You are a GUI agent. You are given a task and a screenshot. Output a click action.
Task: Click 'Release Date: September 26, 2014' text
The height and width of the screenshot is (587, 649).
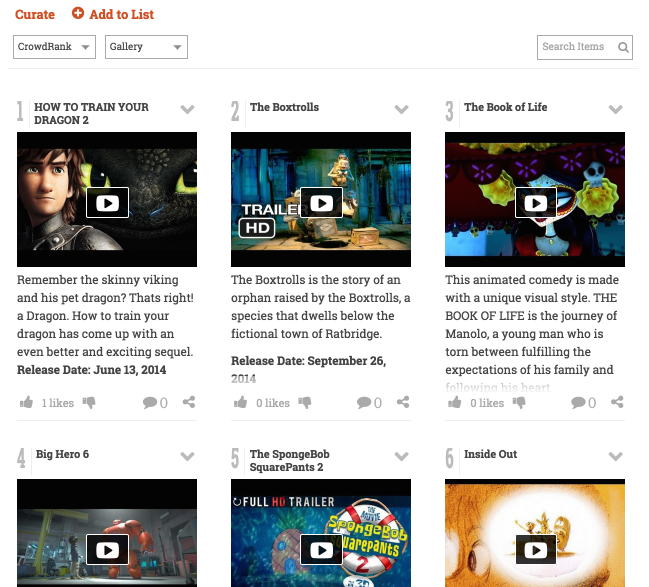309,370
